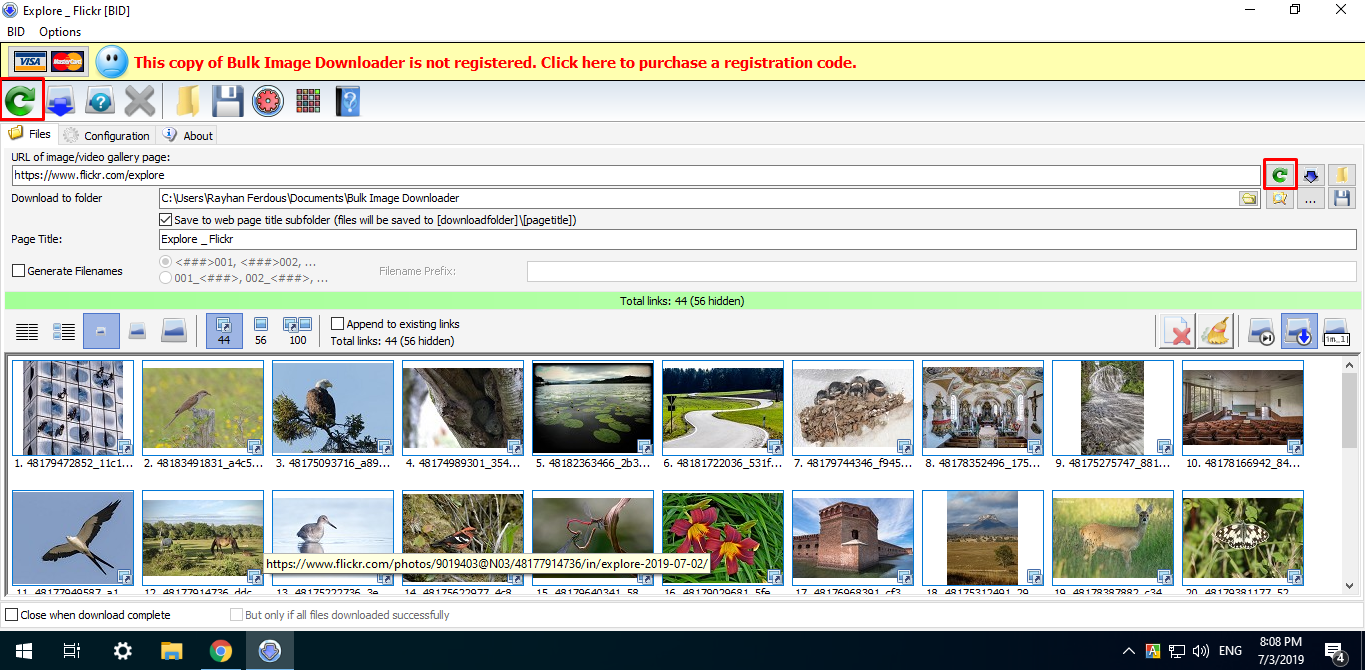Click the image filename label icon
This screenshot has height=670, width=1365.
1336,331
